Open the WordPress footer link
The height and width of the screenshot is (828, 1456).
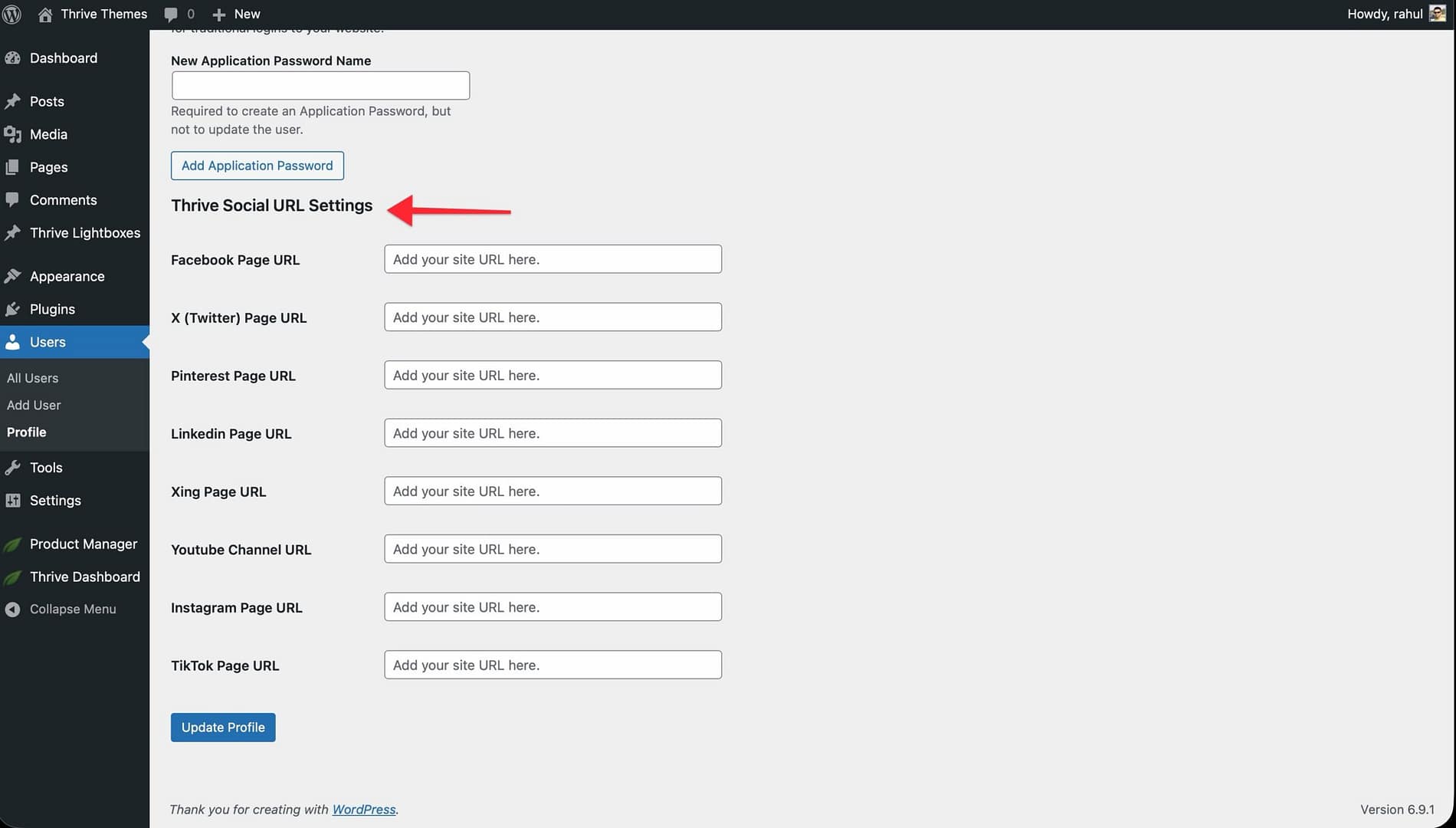click(363, 810)
